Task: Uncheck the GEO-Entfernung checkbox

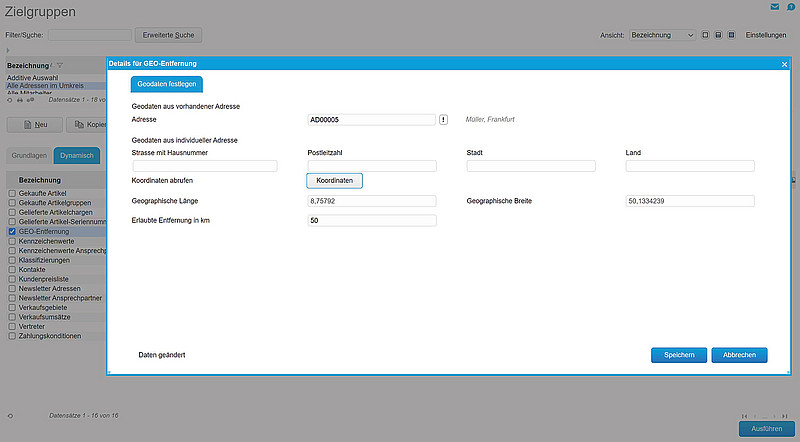Action: [12, 232]
